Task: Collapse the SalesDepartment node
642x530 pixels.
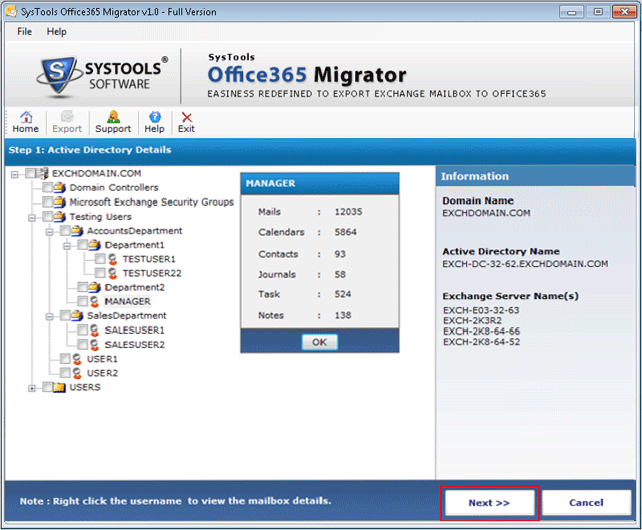Action: (50, 317)
